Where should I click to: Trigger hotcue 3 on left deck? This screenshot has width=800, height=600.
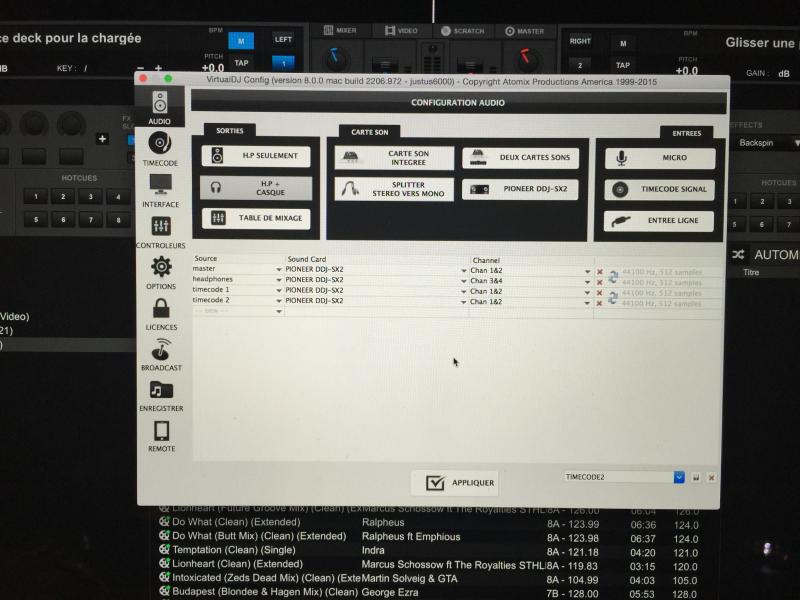tap(90, 196)
